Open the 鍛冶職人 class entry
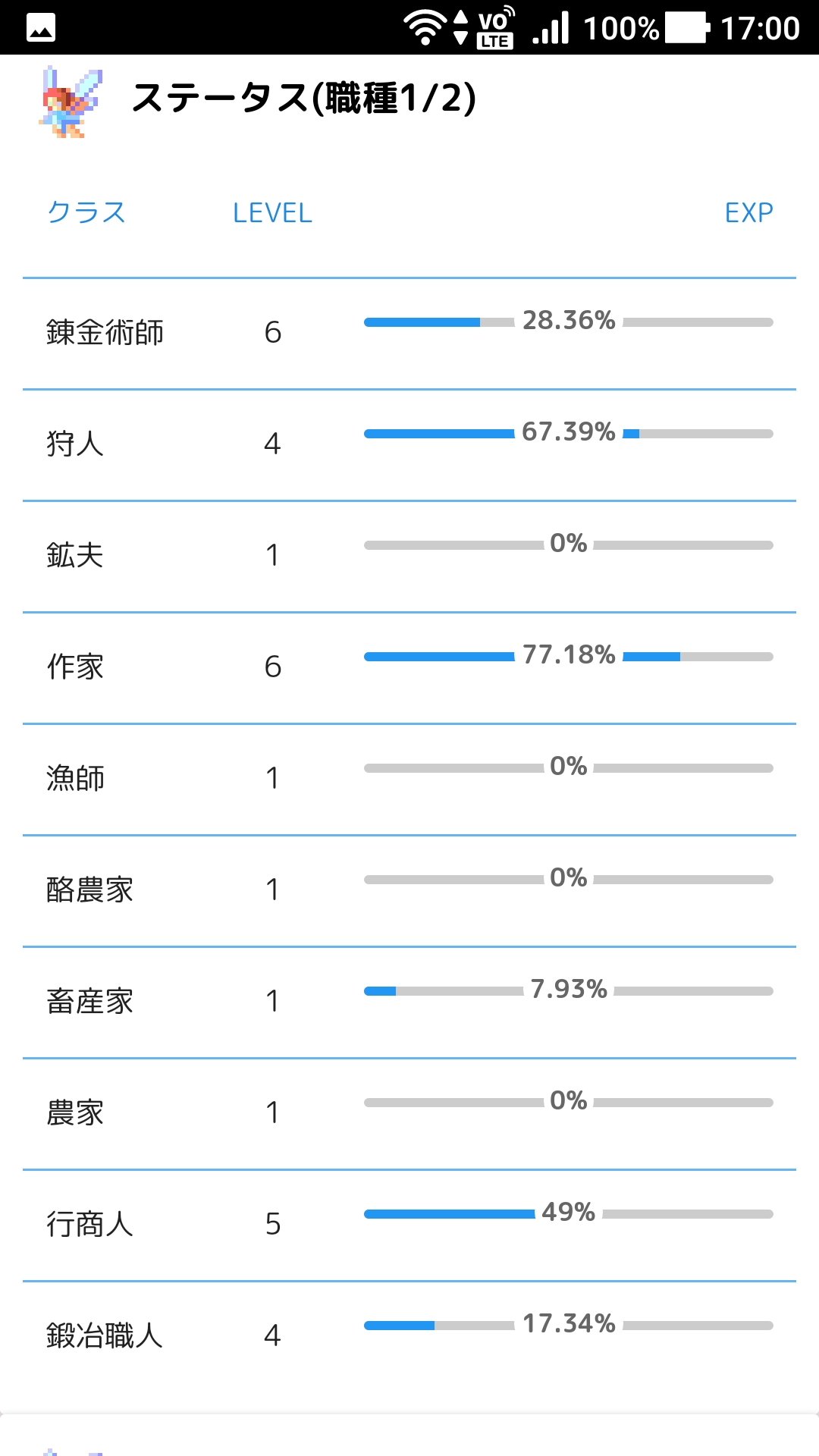 (105, 1336)
